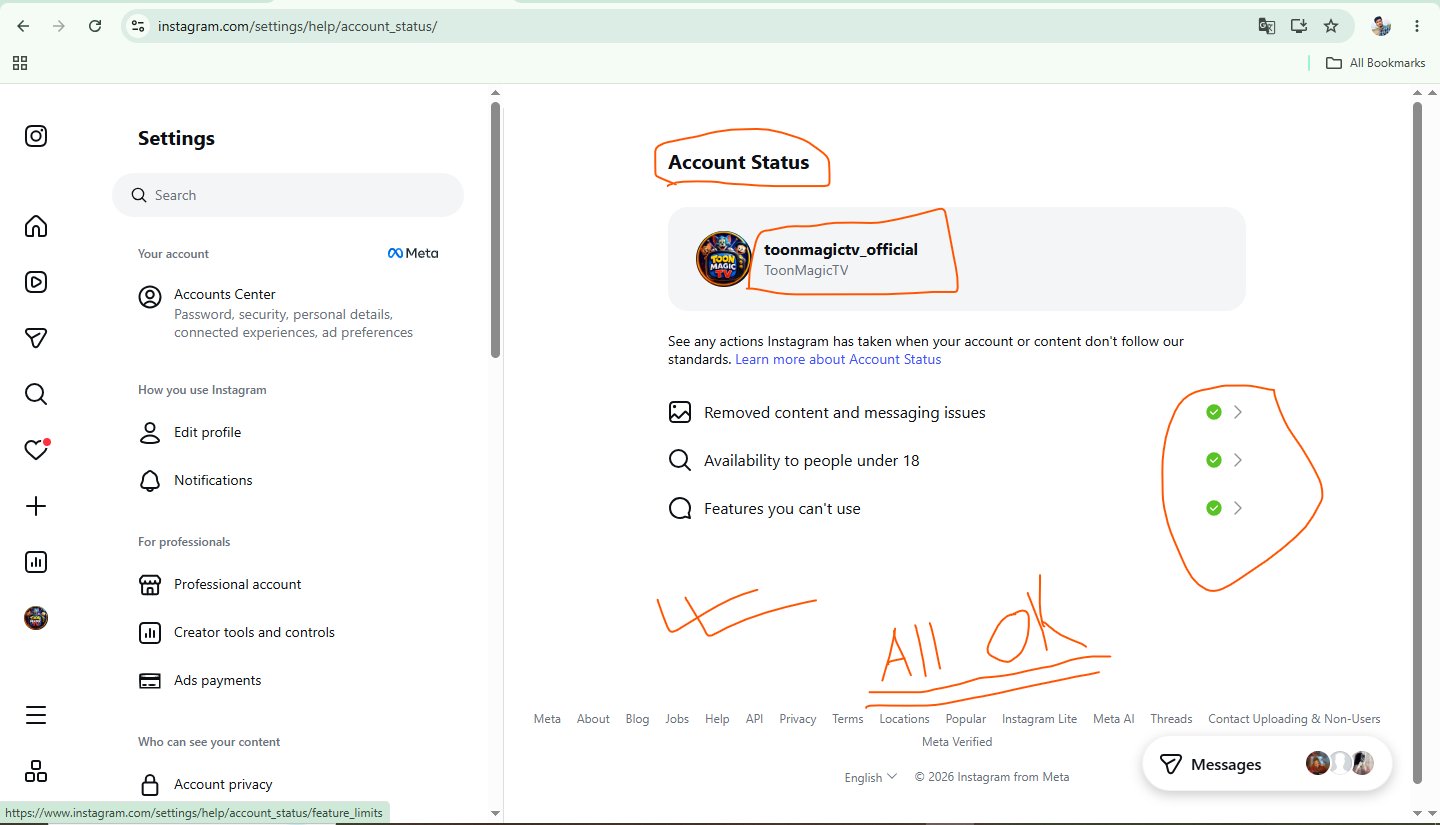The height and width of the screenshot is (825, 1440).
Task: Open the Instagram logo home link
Action: click(36, 136)
